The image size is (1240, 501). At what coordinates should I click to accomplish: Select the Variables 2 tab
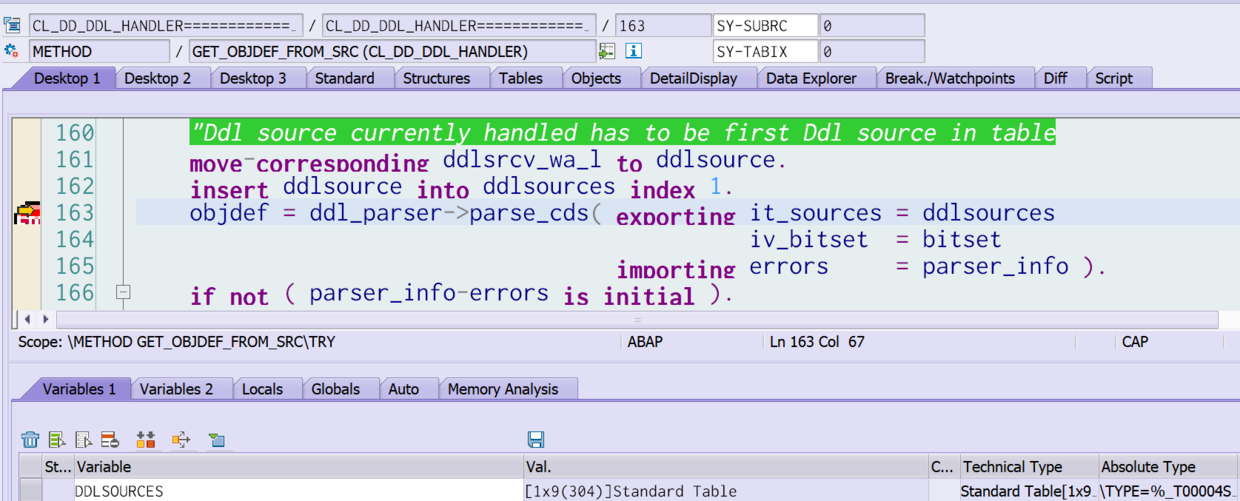click(x=176, y=389)
